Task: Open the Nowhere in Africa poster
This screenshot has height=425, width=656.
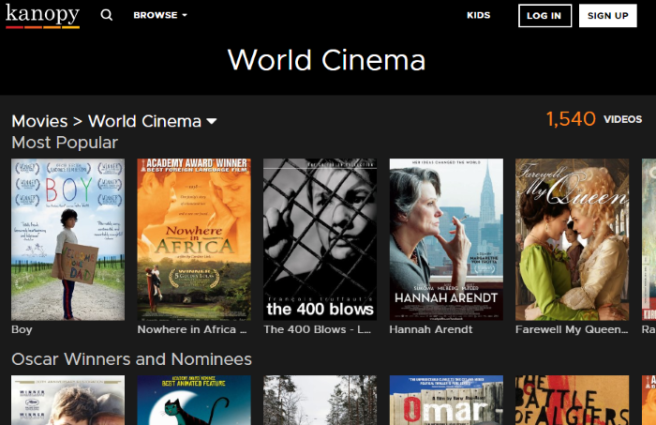Action: (x=194, y=239)
